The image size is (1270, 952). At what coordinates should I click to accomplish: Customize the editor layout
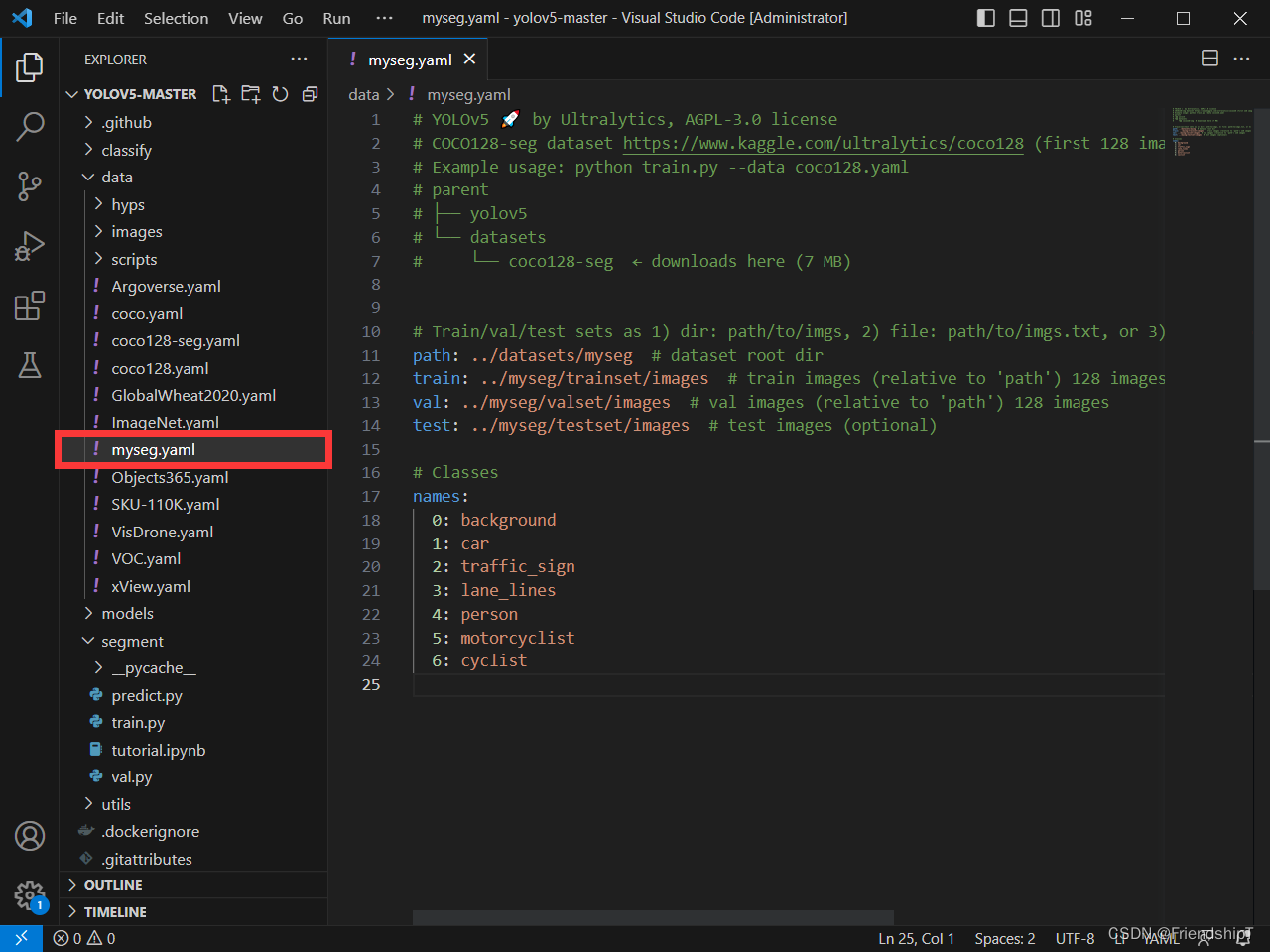tap(1083, 18)
